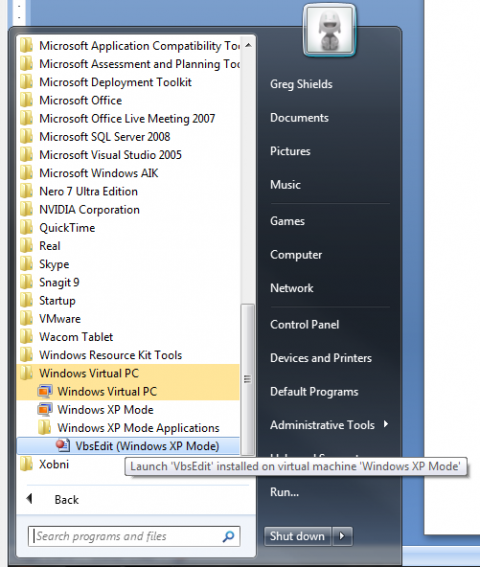Expand Windows Resource Kit Tools folder

pyautogui.click(x=128, y=355)
